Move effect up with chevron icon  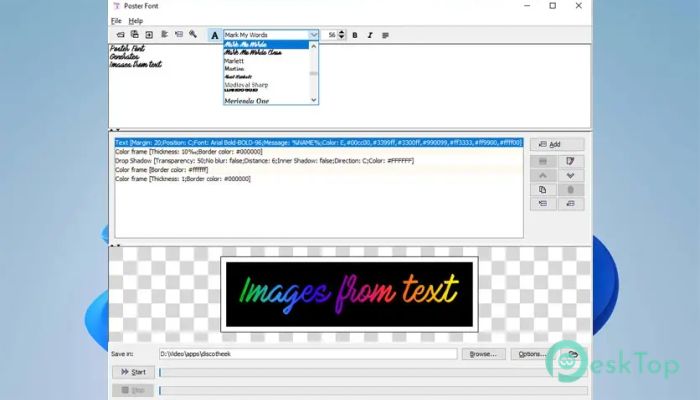point(543,175)
